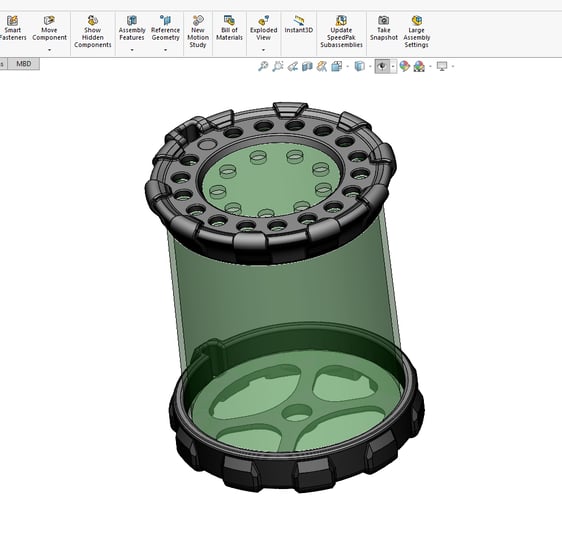562x536 pixels.
Task: Select the Move Component tool
Action: click(x=49, y=29)
